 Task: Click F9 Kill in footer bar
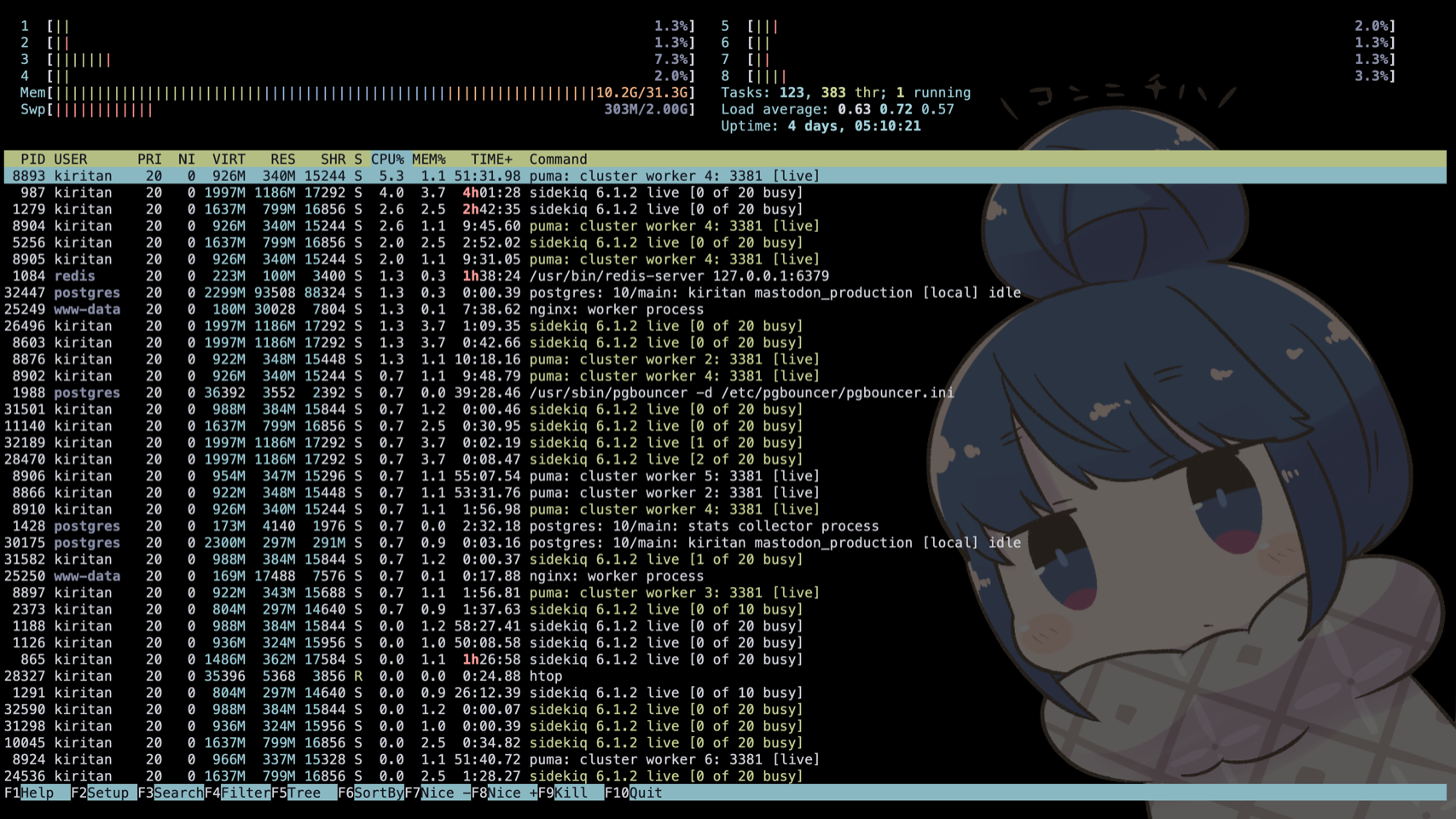click(x=571, y=793)
